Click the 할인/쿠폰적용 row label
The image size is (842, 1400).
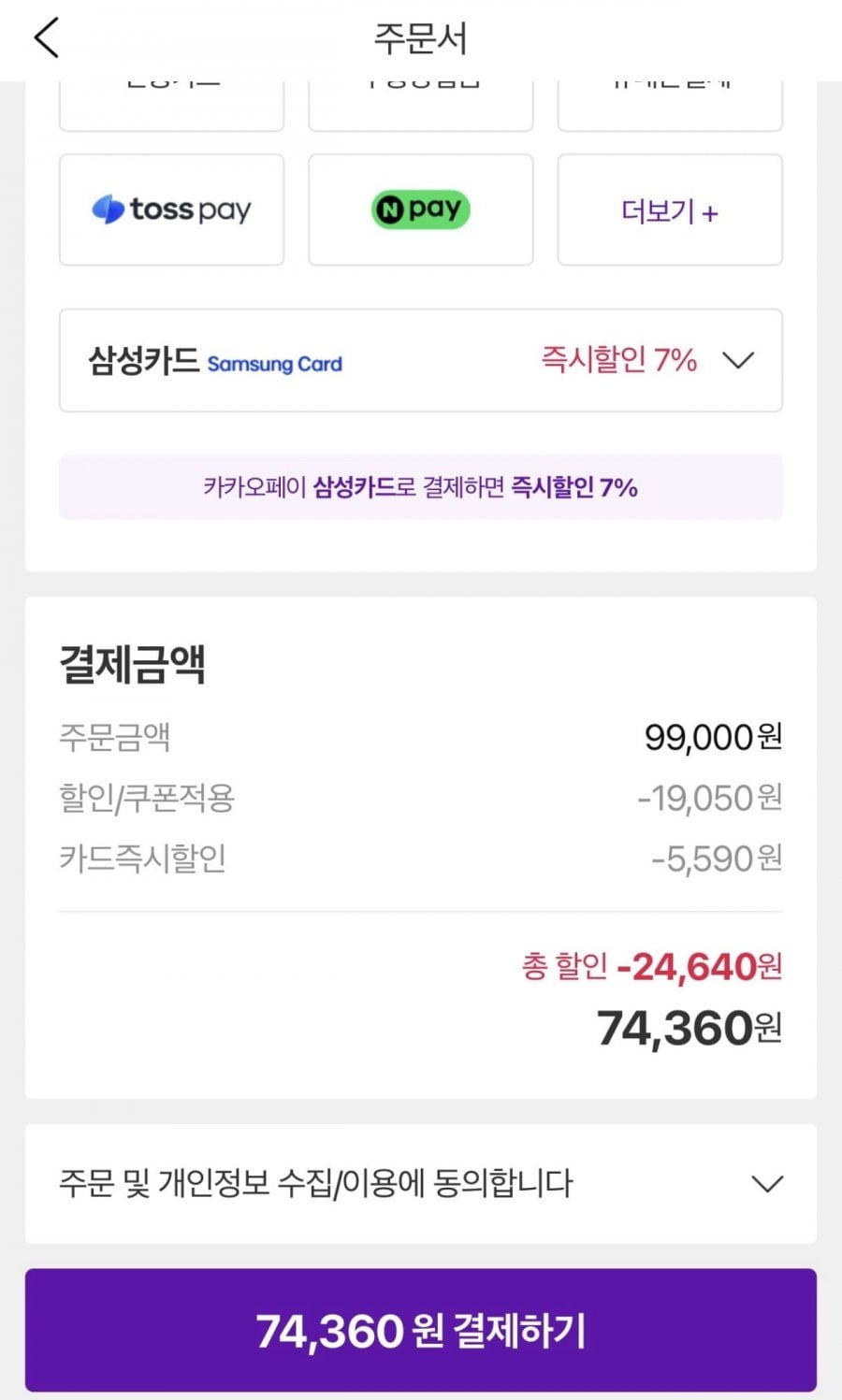click(x=147, y=798)
